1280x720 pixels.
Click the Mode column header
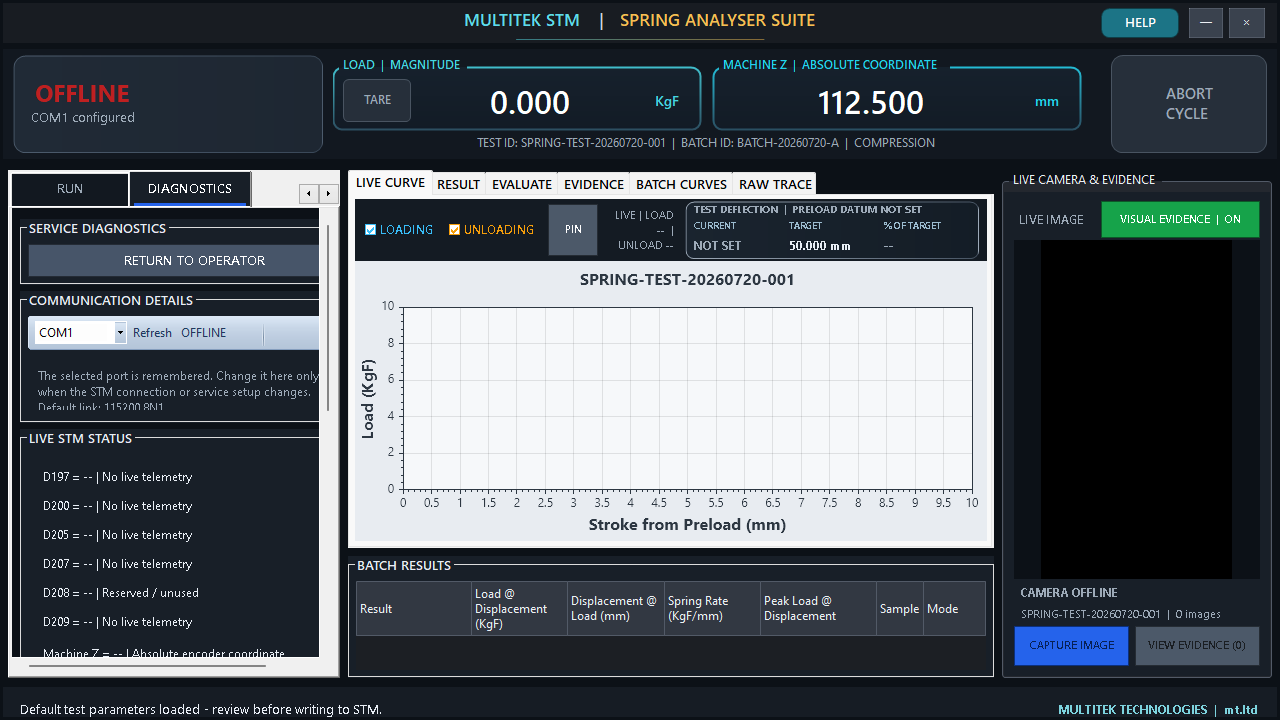tap(954, 609)
